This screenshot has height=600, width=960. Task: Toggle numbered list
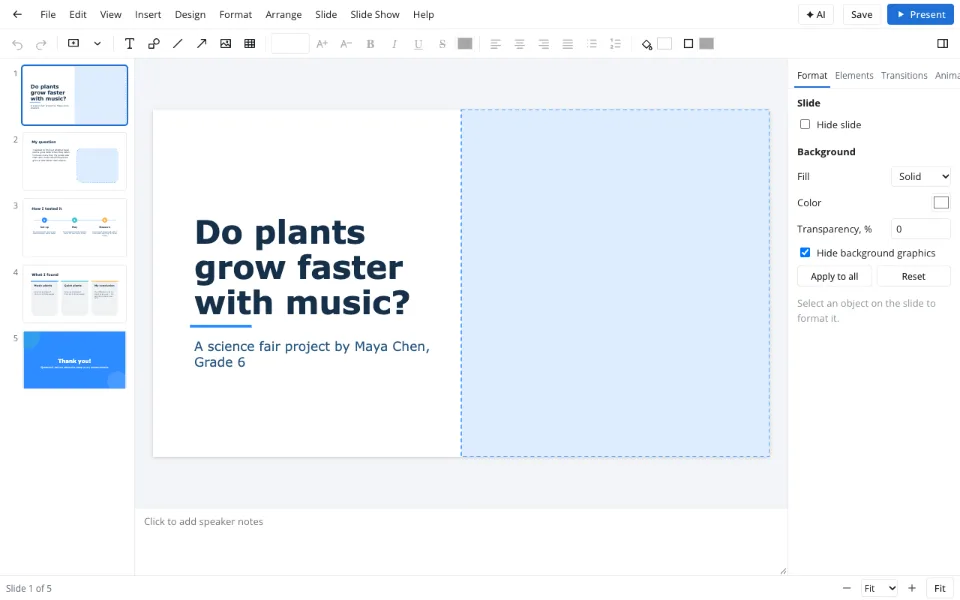615,43
